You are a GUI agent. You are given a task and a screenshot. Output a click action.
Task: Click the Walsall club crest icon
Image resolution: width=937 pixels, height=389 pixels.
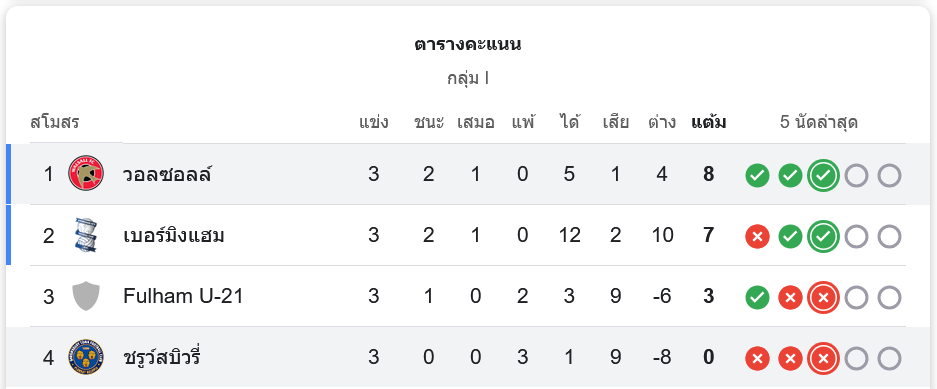click(86, 173)
